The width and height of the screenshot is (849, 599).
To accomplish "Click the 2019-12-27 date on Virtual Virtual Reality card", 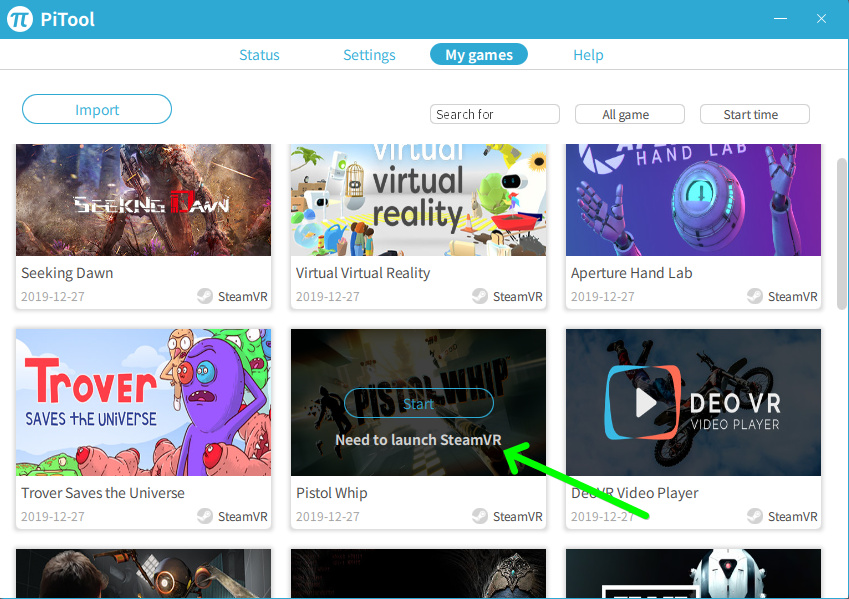I will pyautogui.click(x=328, y=297).
